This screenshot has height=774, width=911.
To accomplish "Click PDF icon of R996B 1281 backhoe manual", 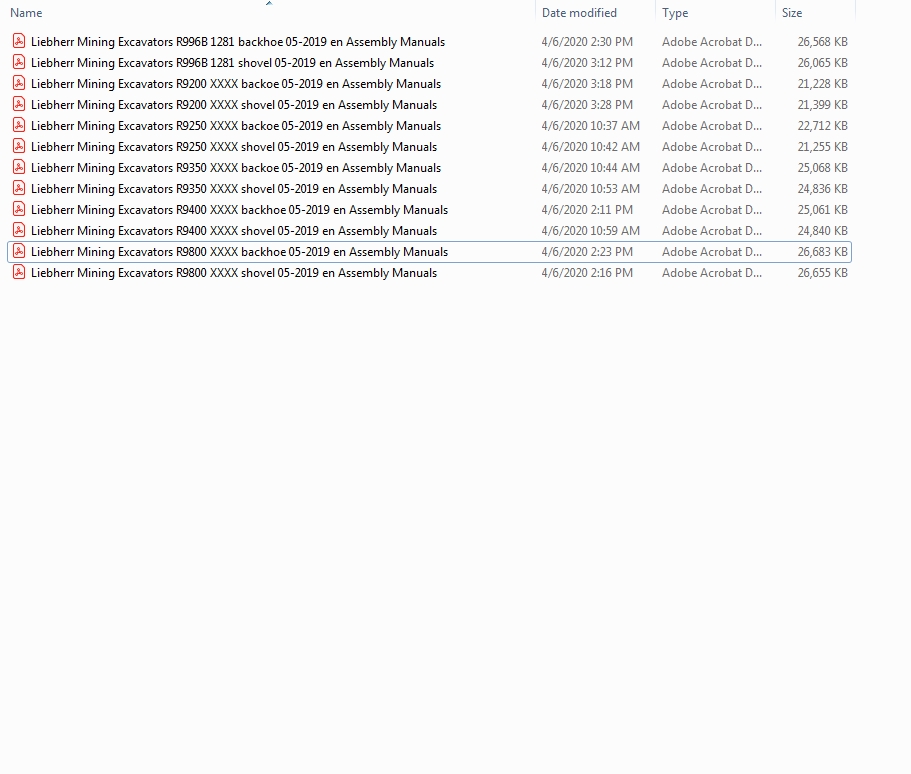I will tap(19, 41).
